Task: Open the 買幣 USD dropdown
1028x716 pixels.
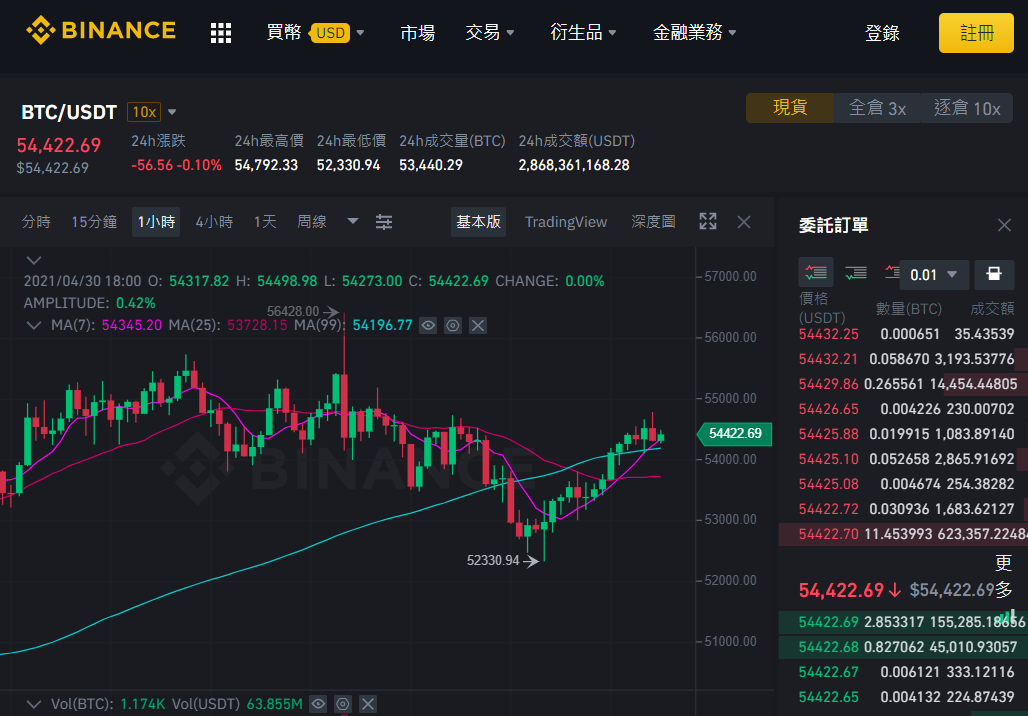Action: coord(315,32)
